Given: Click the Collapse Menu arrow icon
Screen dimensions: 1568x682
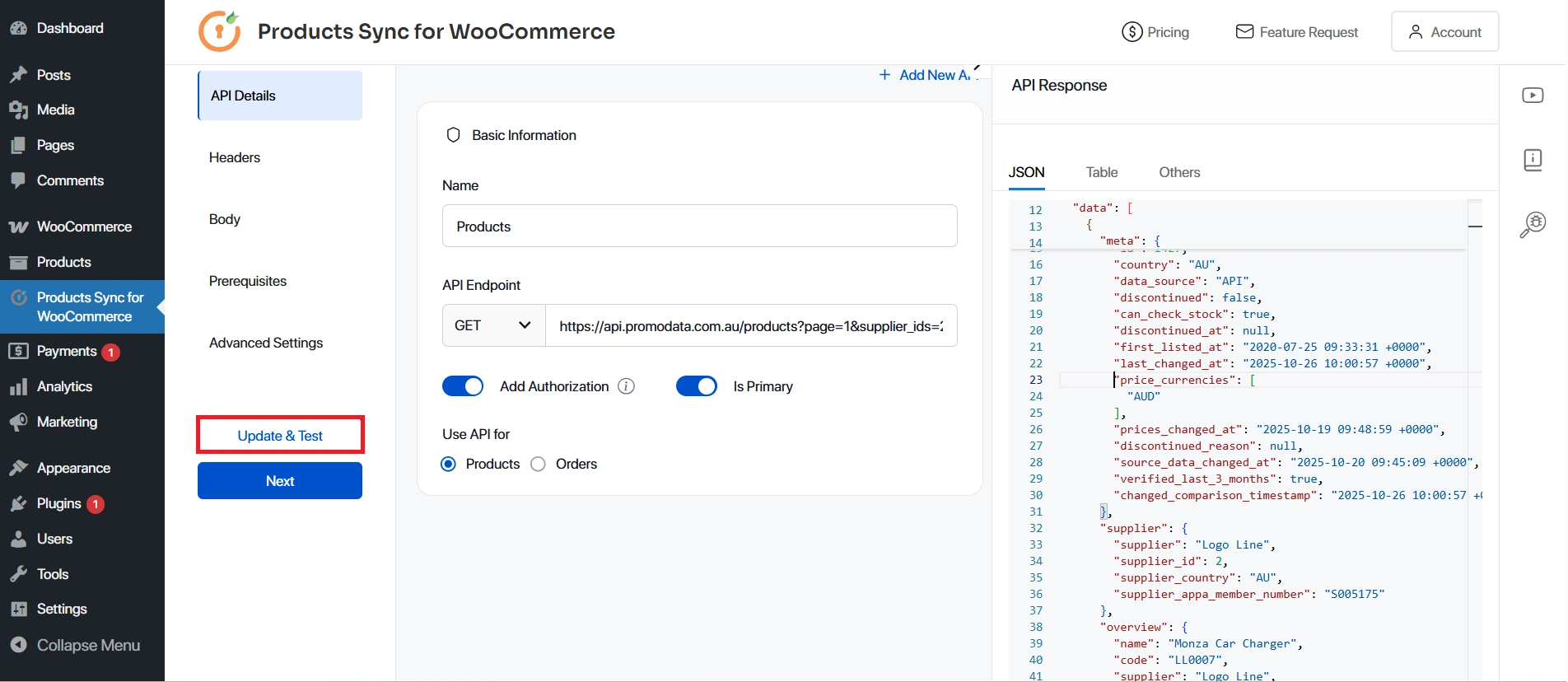Looking at the screenshot, I should (18, 645).
